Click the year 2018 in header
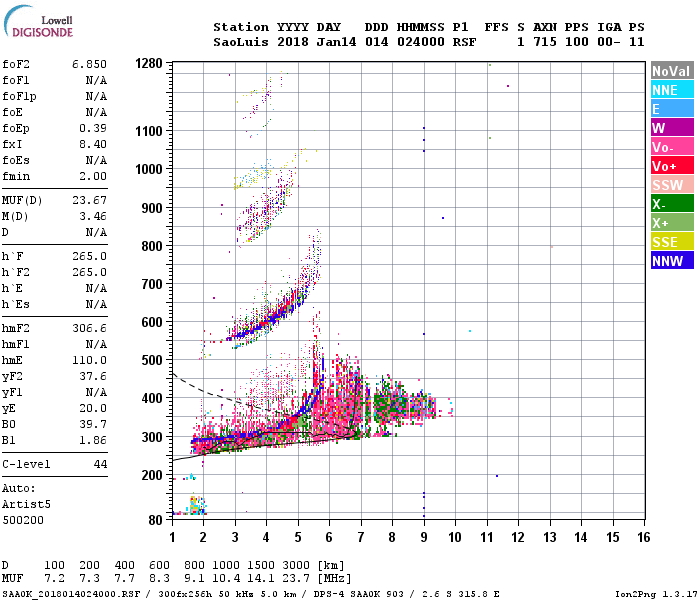The height and width of the screenshot is (600, 700). click(x=293, y=42)
